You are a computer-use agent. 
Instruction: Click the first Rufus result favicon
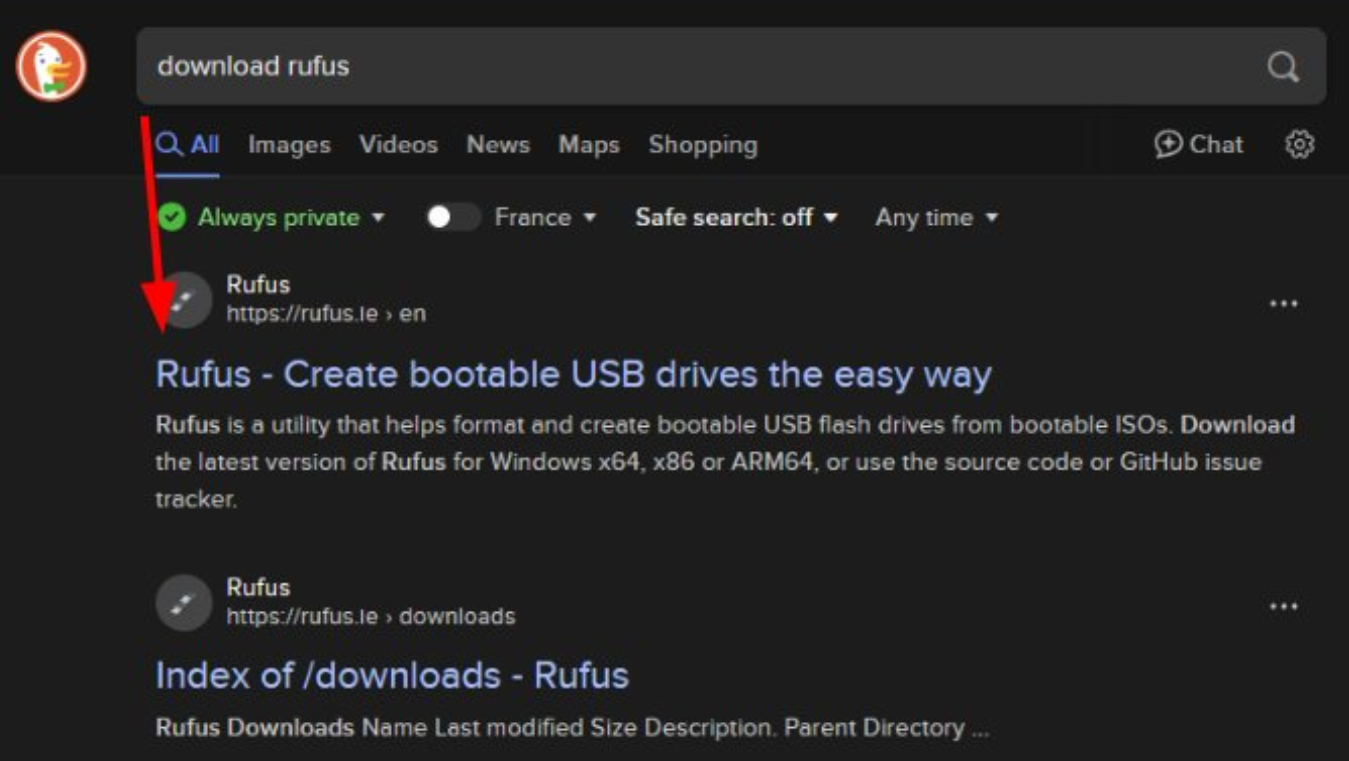[x=185, y=300]
